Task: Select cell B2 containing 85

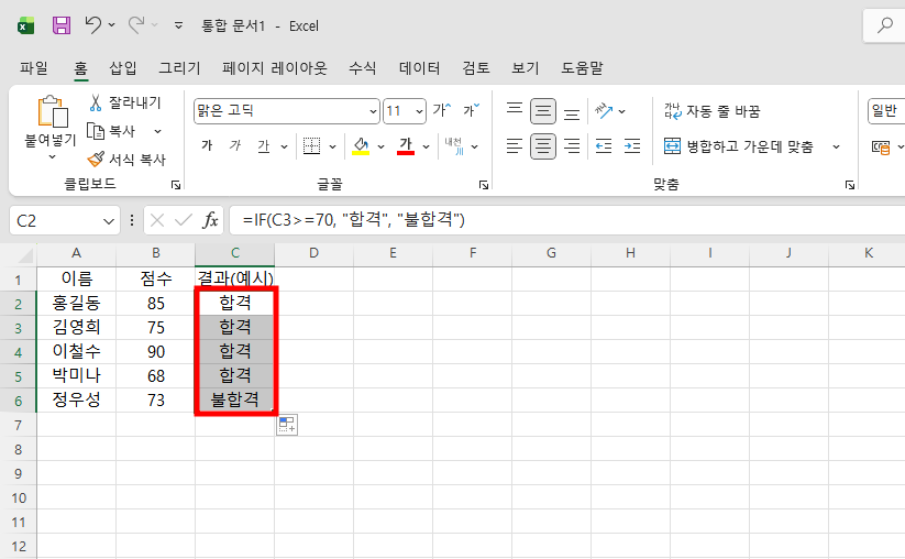Action: click(155, 303)
